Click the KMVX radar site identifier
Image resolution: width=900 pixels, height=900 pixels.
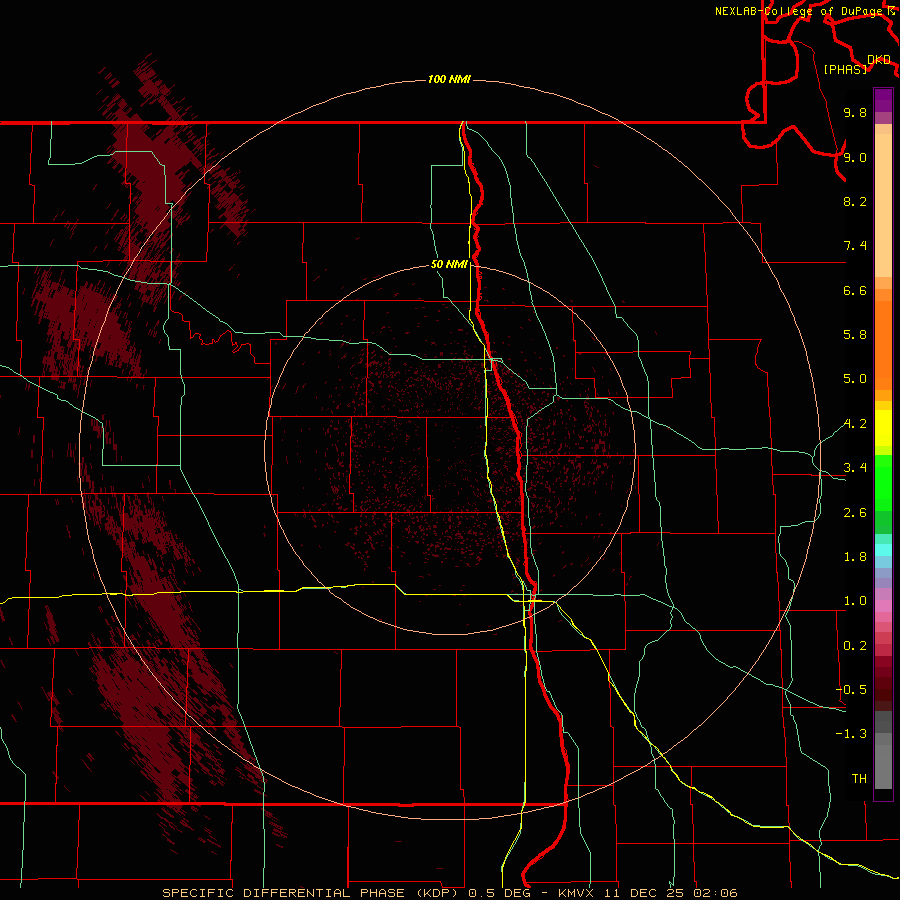point(576,893)
